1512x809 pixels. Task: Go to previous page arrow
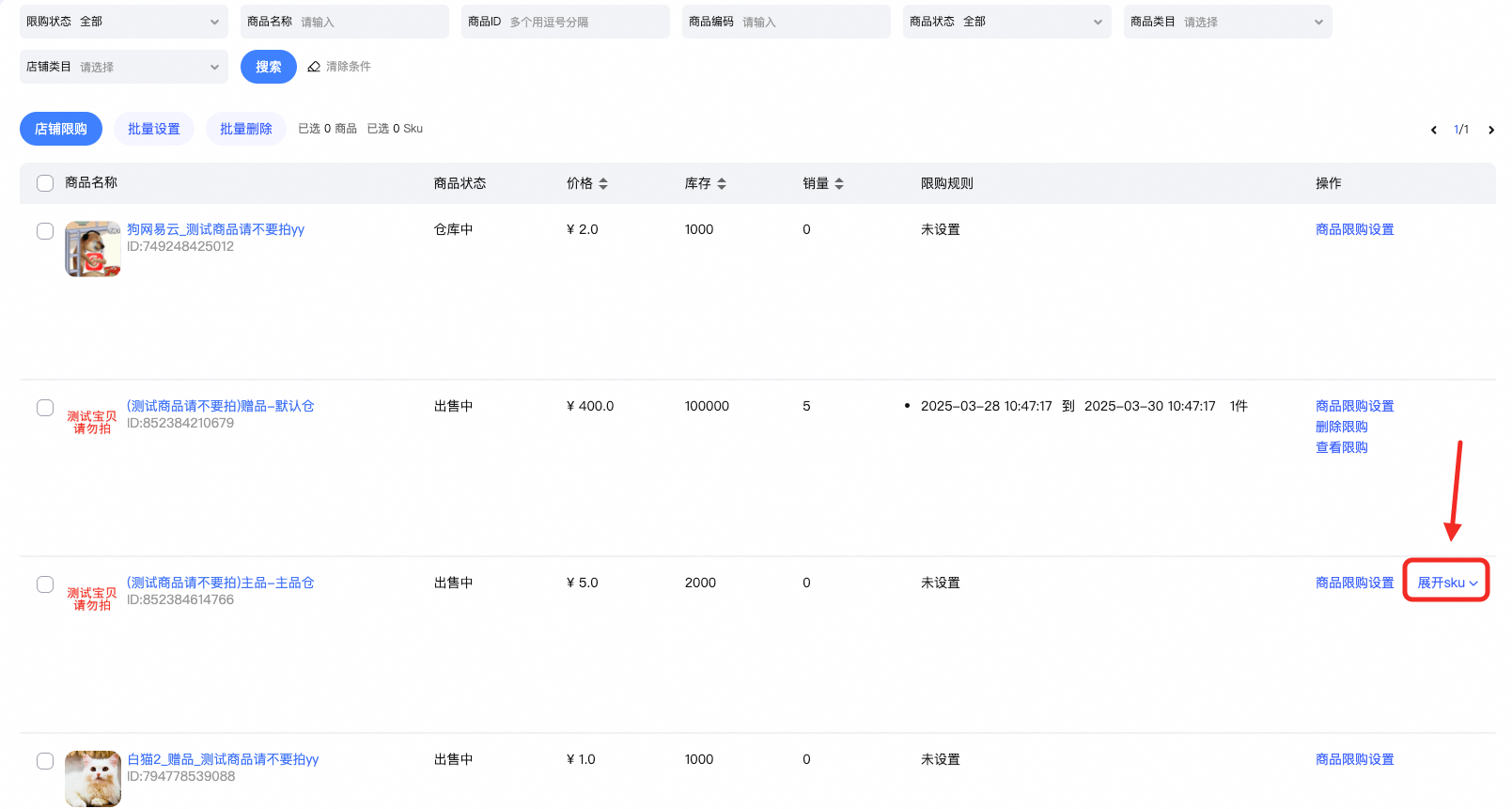click(1434, 130)
